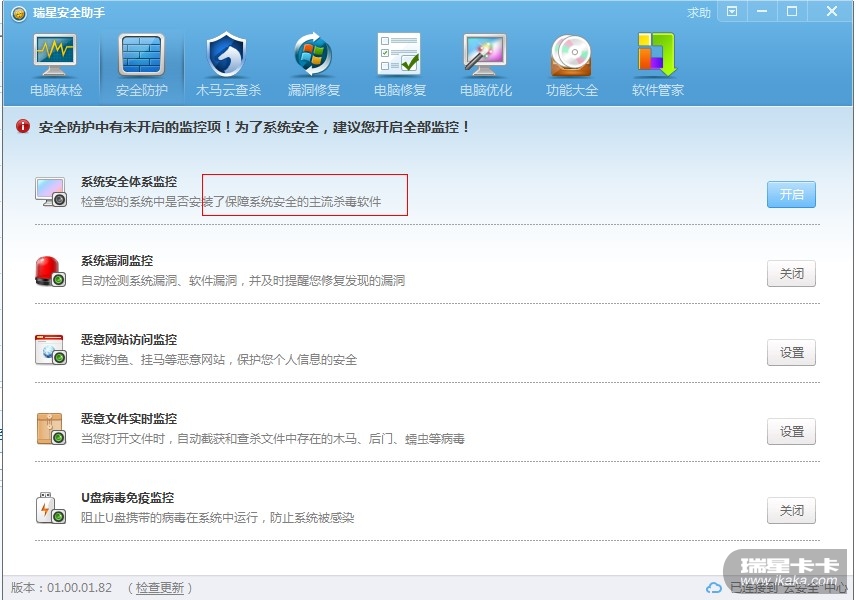Switch to the 漏洞修复 tab label
Image resolution: width=856 pixels, height=600 pixels.
pos(314,90)
